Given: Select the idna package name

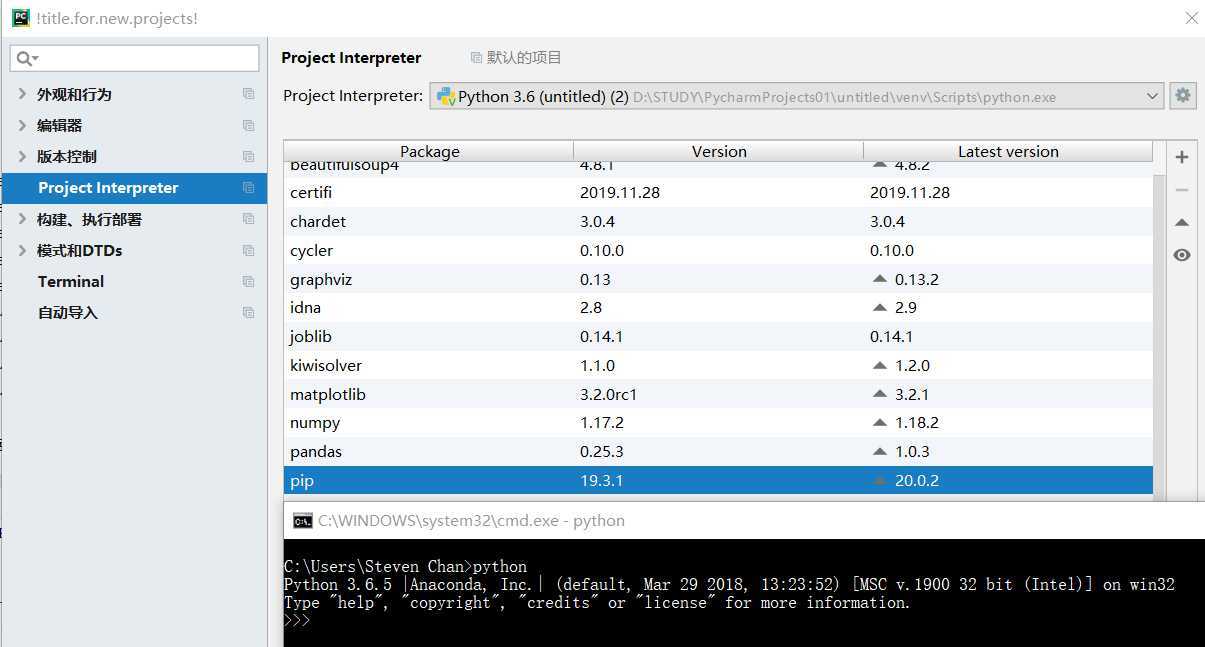Looking at the screenshot, I should 305,307.
